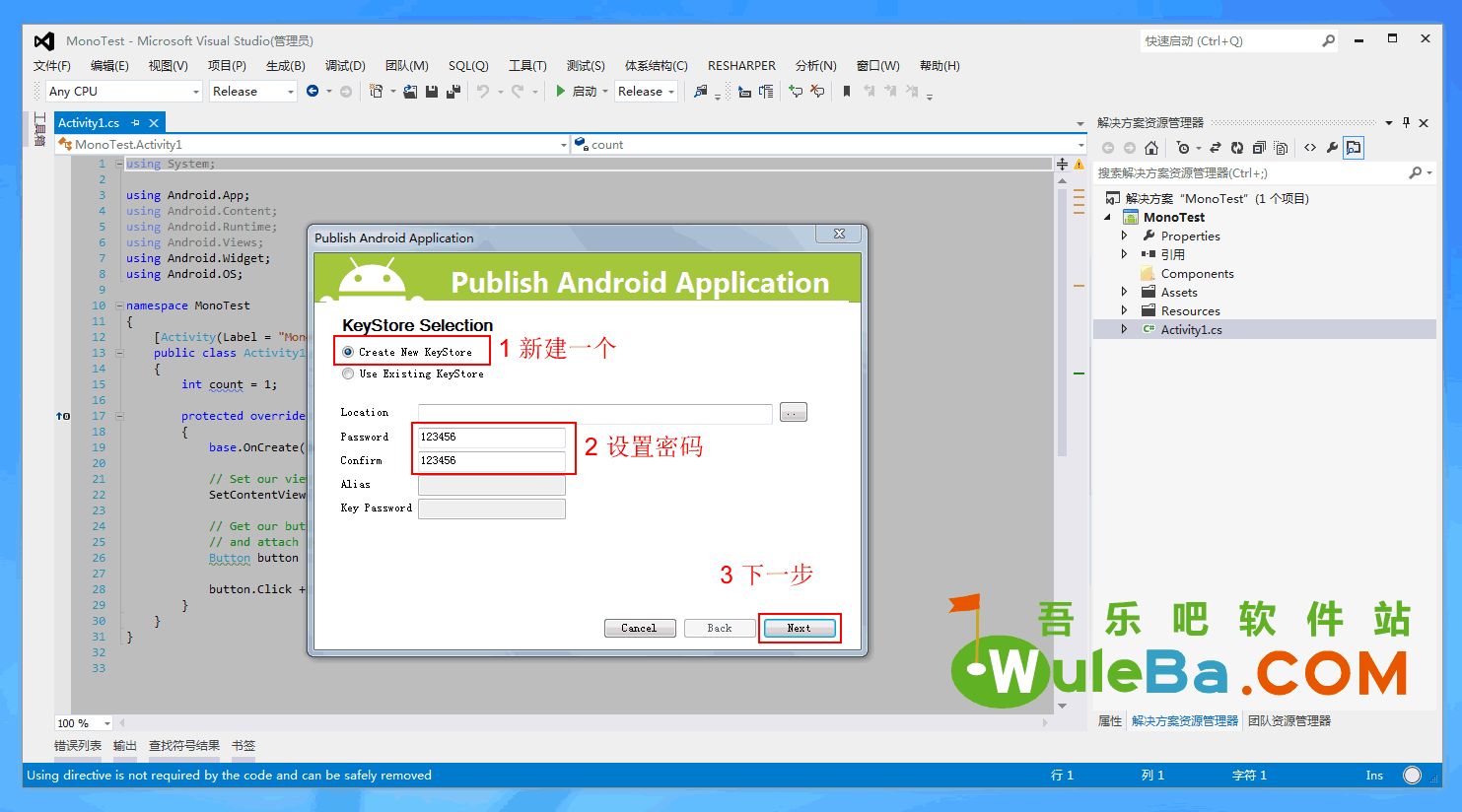Expand the Resources folder in solution tree

[x=1124, y=310]
